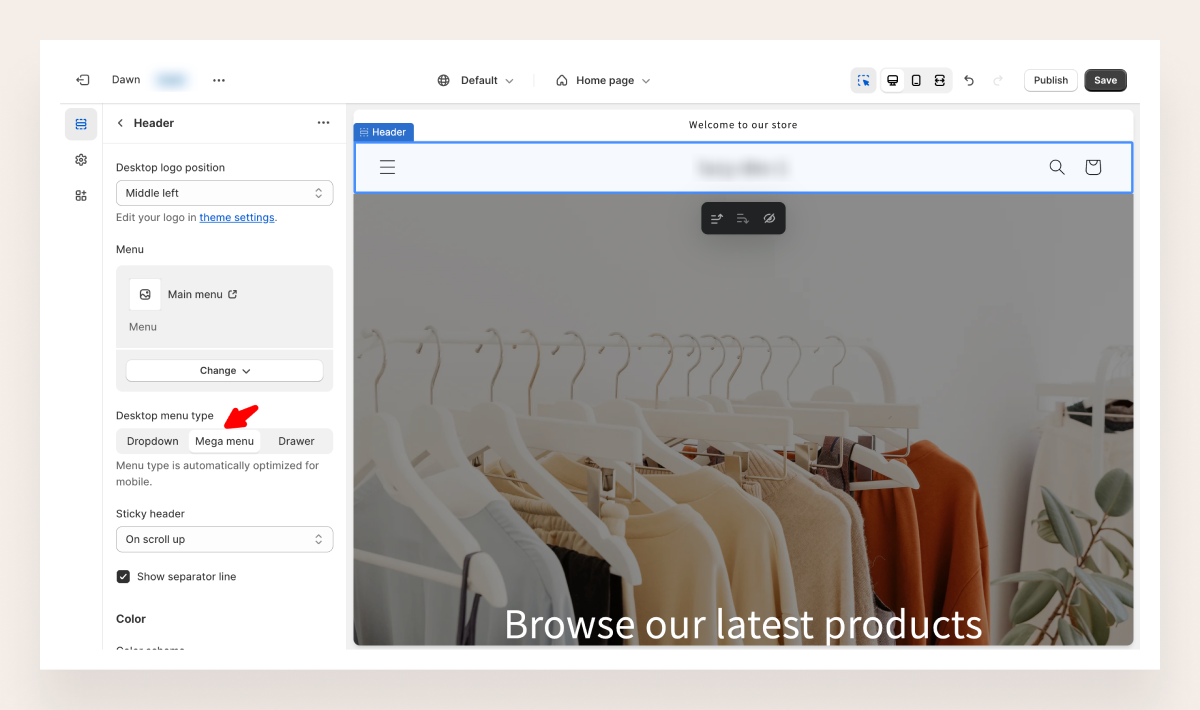
Task: Go back from Header panel
Action: 121,123
